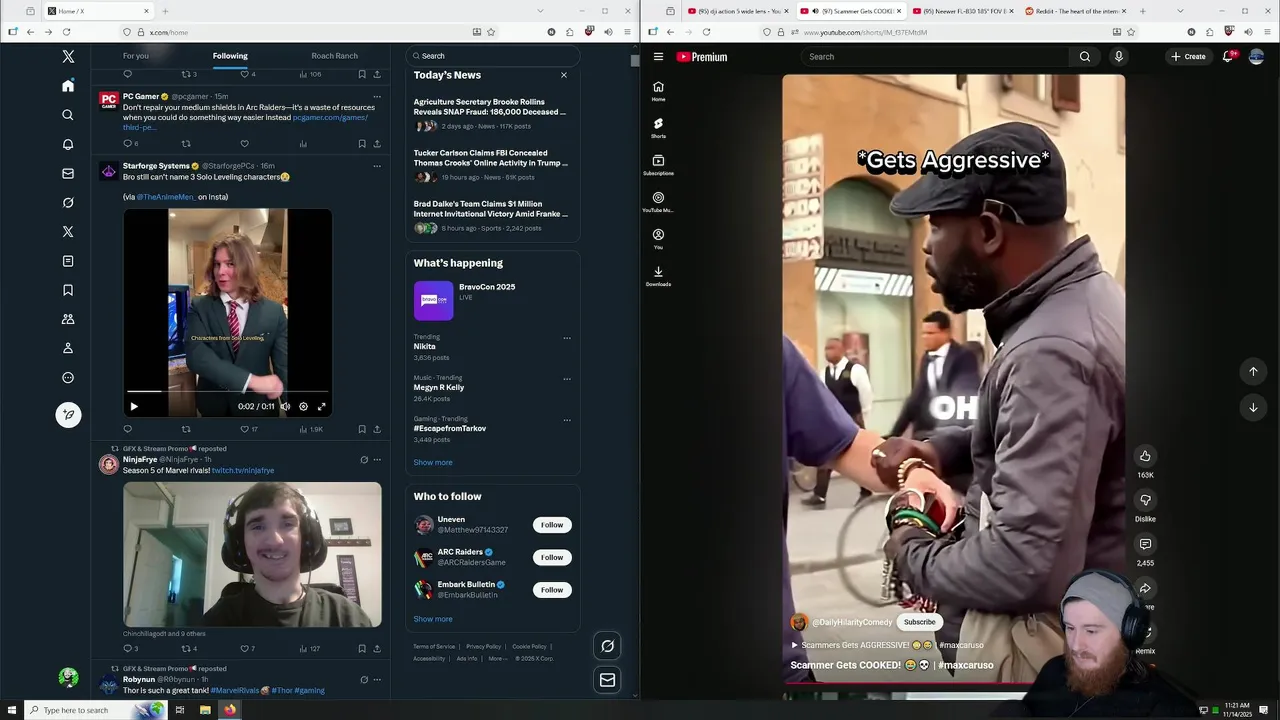Click the white Post compose button on X

pos(68,414)
